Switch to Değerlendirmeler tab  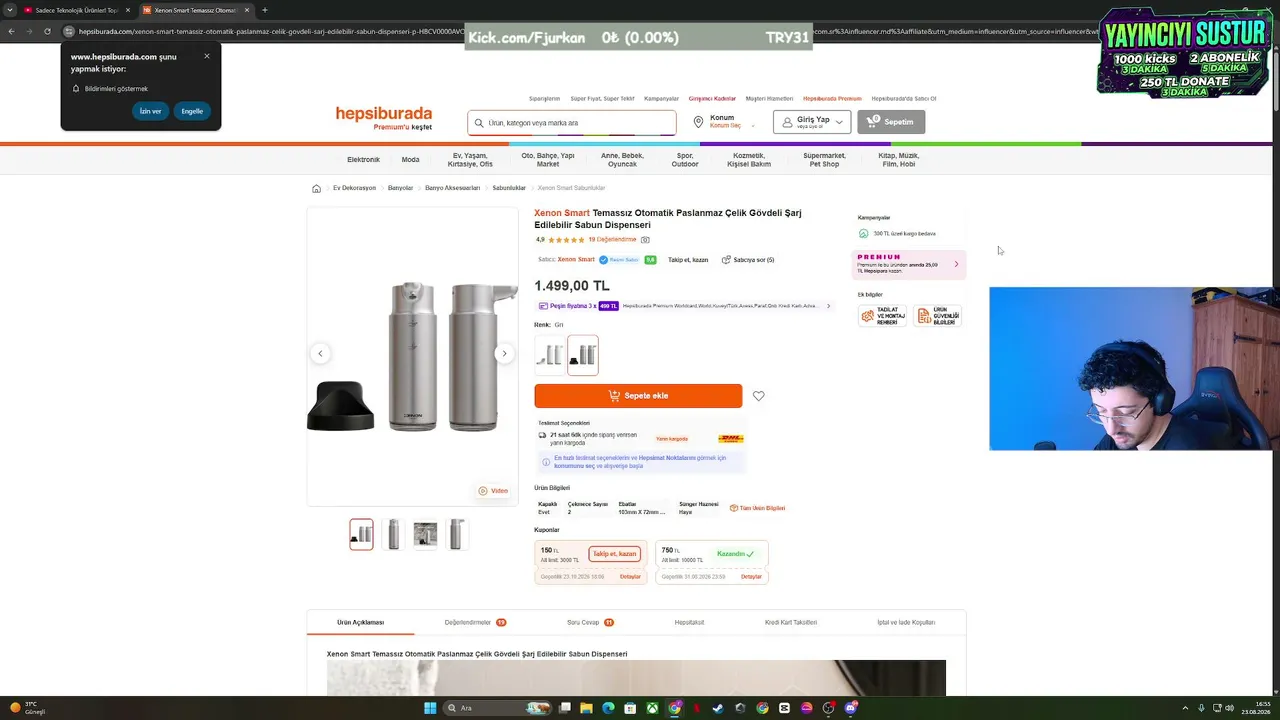click(x=475, y=622)
